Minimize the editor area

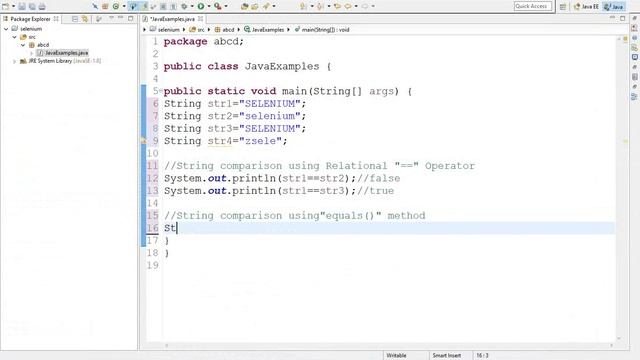[x=612, y=18]
